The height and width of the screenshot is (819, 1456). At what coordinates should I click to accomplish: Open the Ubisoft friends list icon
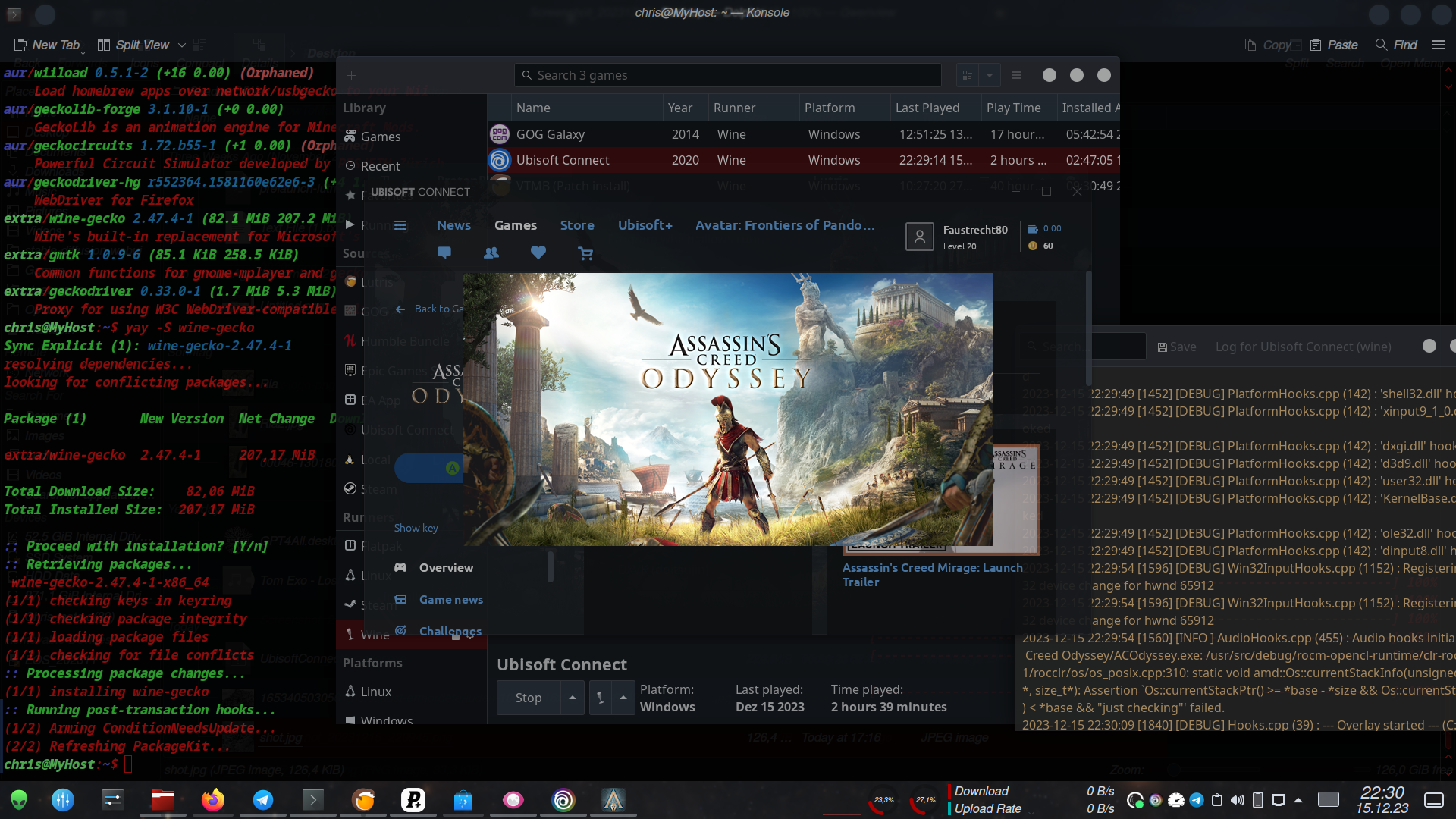coord(491,253)
